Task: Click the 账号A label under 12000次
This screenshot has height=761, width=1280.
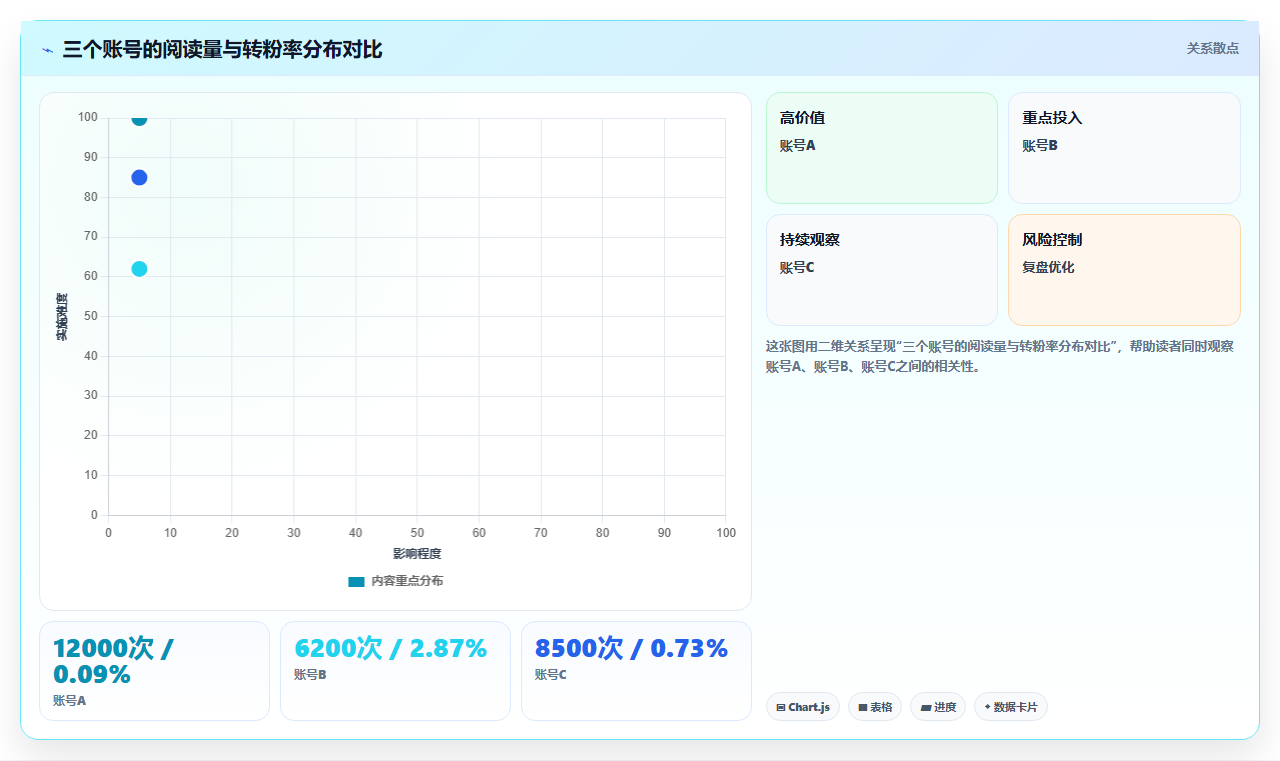Action: (69, 701)
